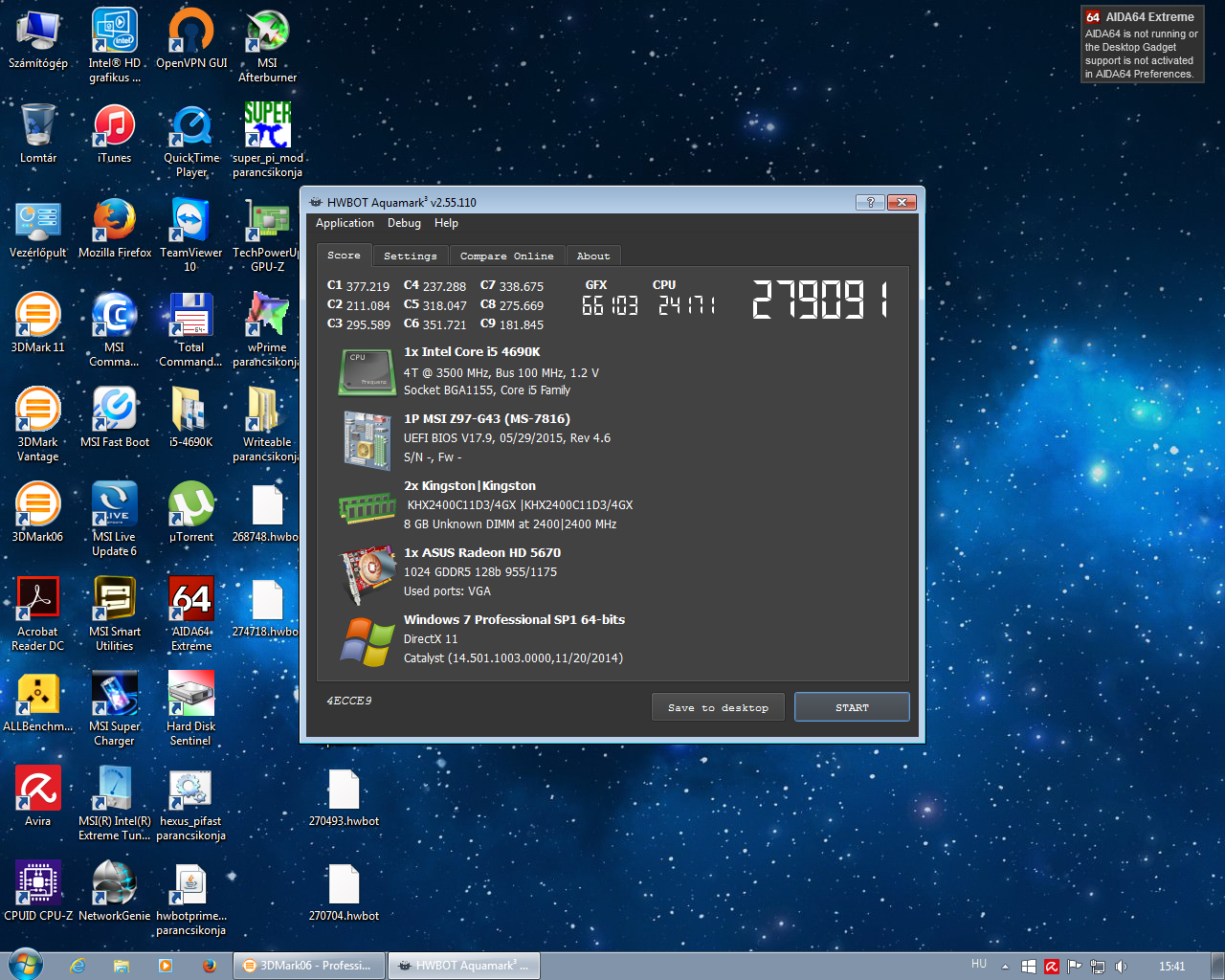Click the START benchmark button
This screenshot has height=980, width=1225.
point(852,707)
